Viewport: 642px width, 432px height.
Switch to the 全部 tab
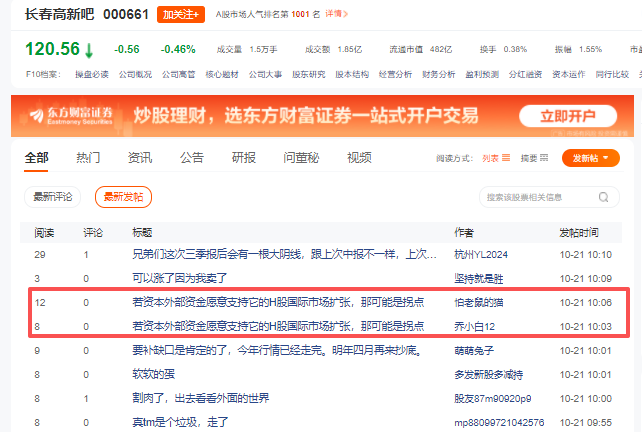tap(36, 158)
